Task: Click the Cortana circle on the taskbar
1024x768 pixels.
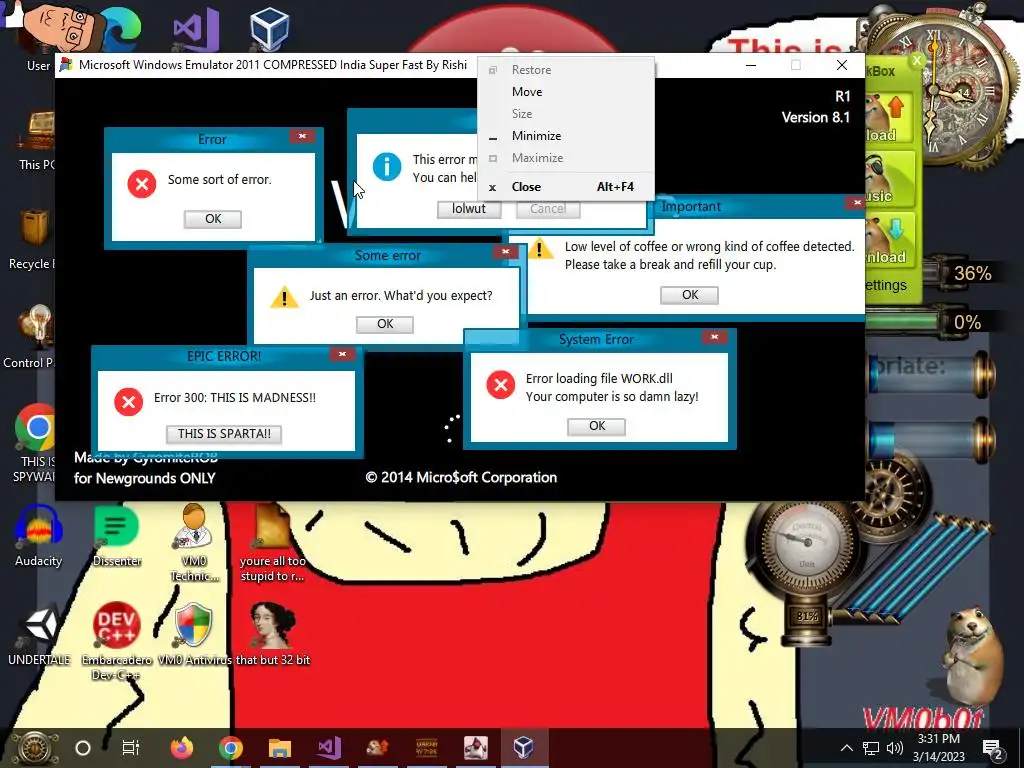Action: pyautogui.click(x=83, y=748)
